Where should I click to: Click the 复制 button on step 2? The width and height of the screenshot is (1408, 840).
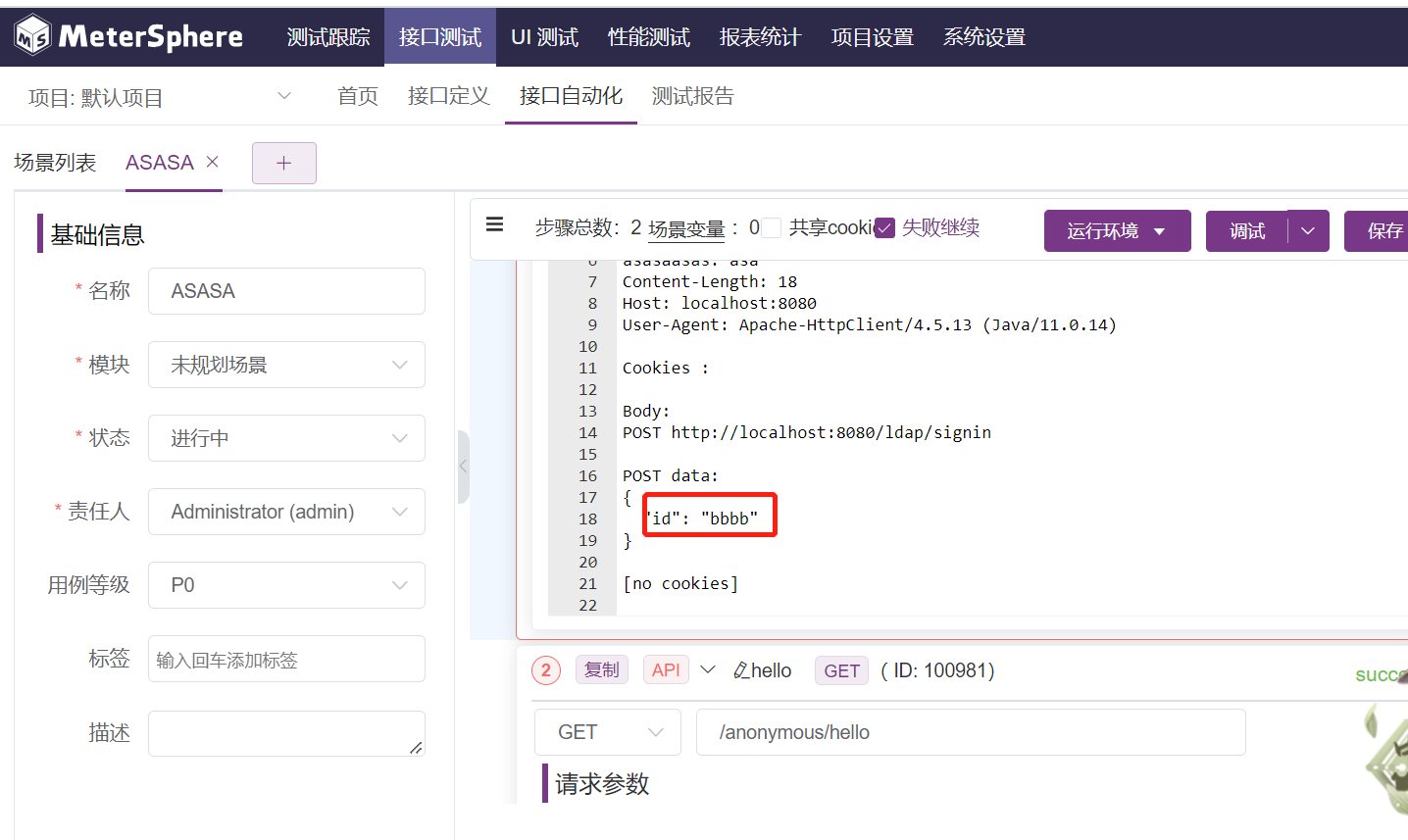601,669
